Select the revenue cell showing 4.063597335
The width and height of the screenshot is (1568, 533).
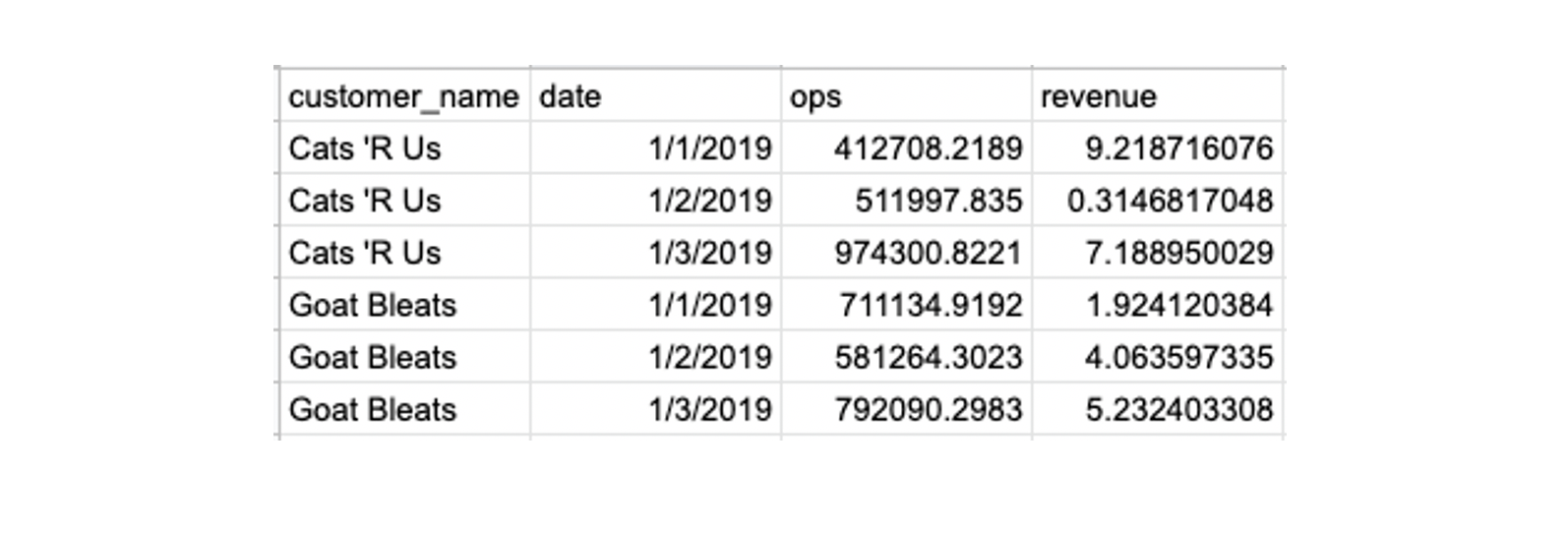click(1158, 356)
